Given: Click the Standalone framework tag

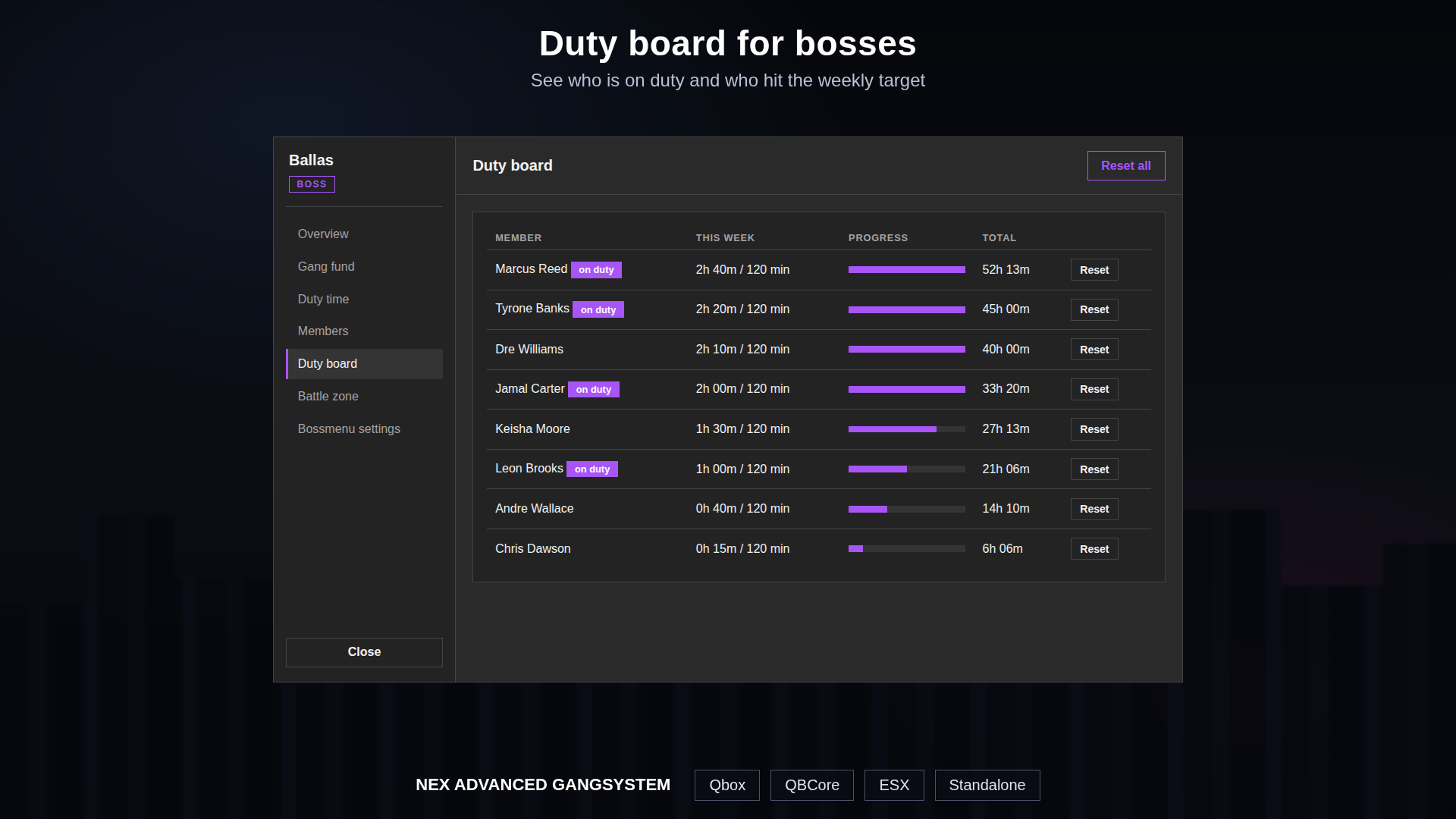Looking at the screenshot, I should click(987, 786).
